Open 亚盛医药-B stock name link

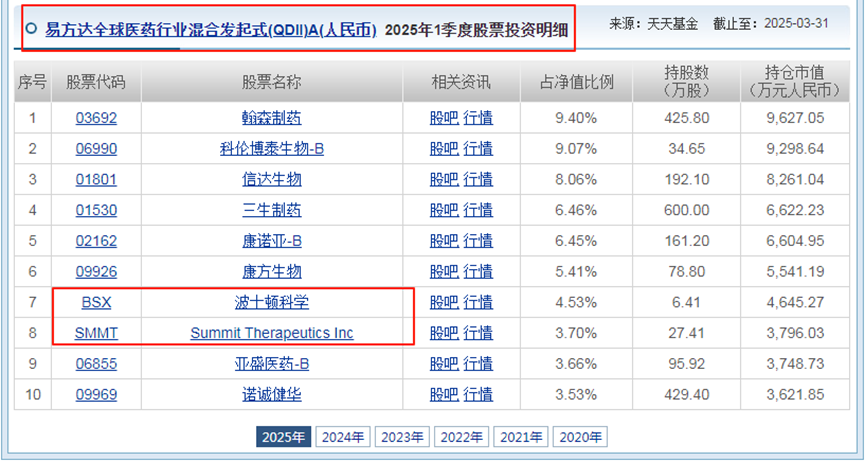coord(272,364)
